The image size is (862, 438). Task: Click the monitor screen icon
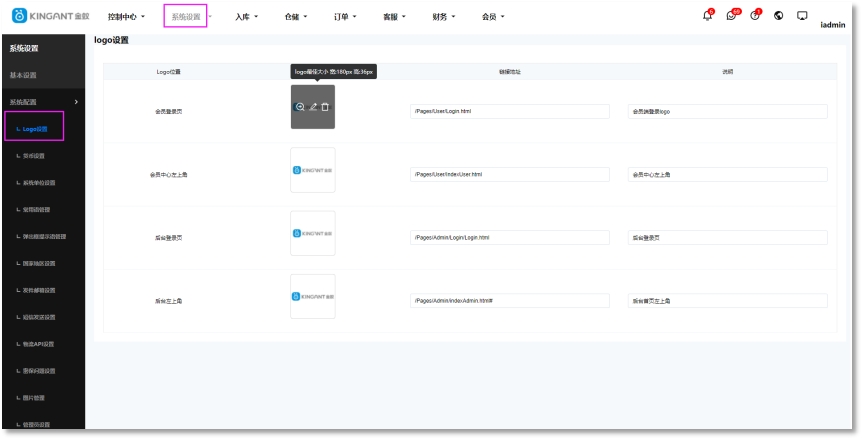click(802, 15)
